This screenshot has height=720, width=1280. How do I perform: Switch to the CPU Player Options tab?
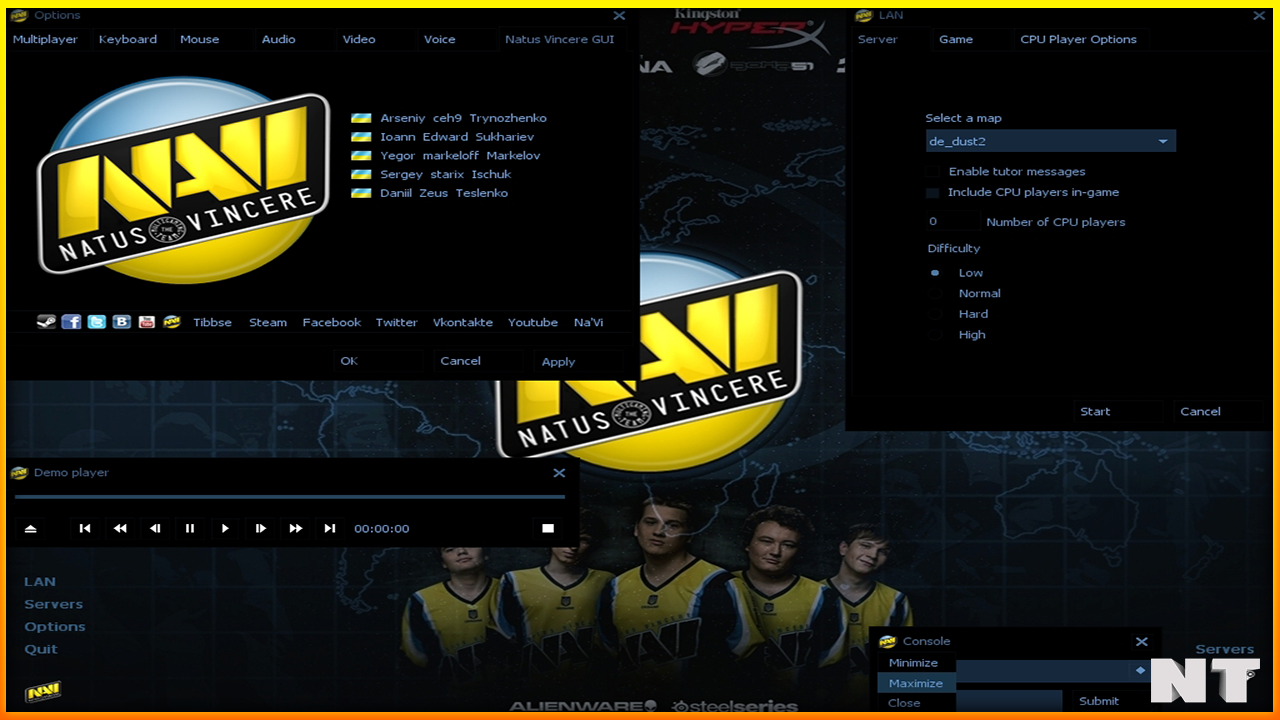pyautogui.click(x=1078, y=39)
